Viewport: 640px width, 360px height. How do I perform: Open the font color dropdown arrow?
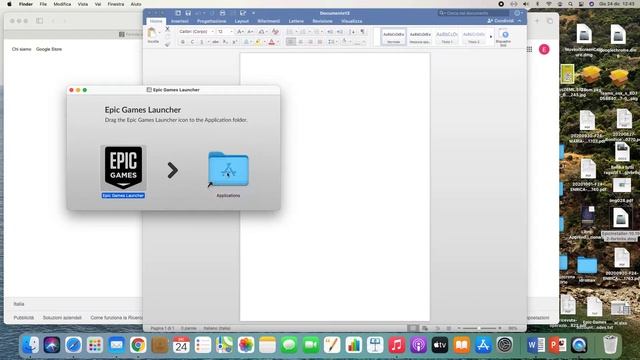click(x=278, y=42)
